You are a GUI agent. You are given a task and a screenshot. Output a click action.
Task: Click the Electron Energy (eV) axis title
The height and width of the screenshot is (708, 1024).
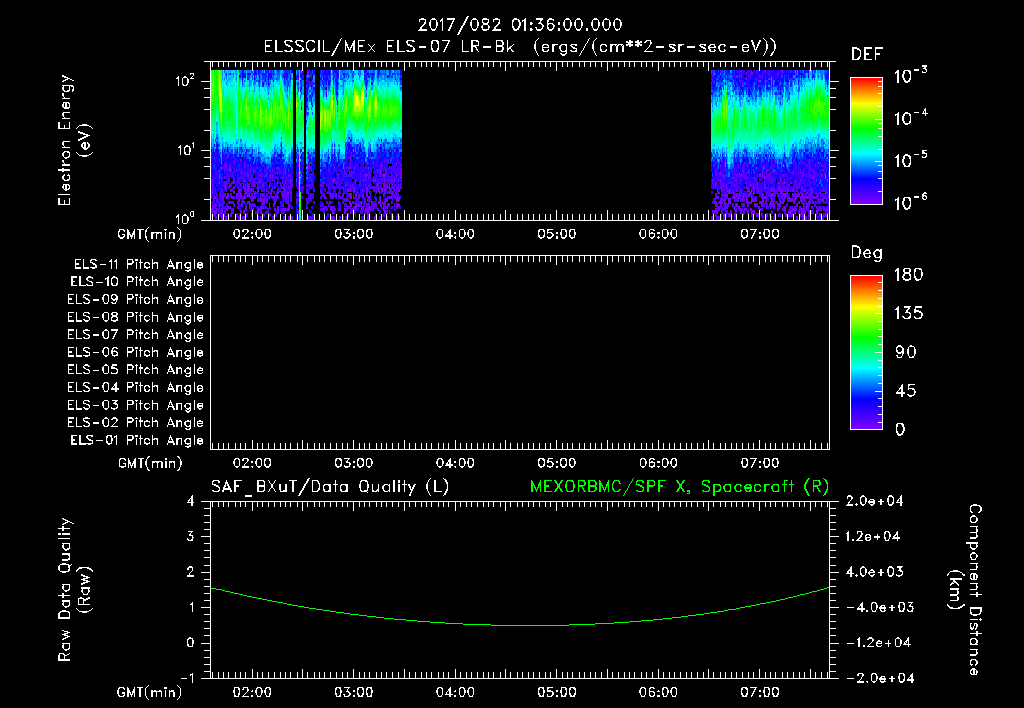point(74,140)
